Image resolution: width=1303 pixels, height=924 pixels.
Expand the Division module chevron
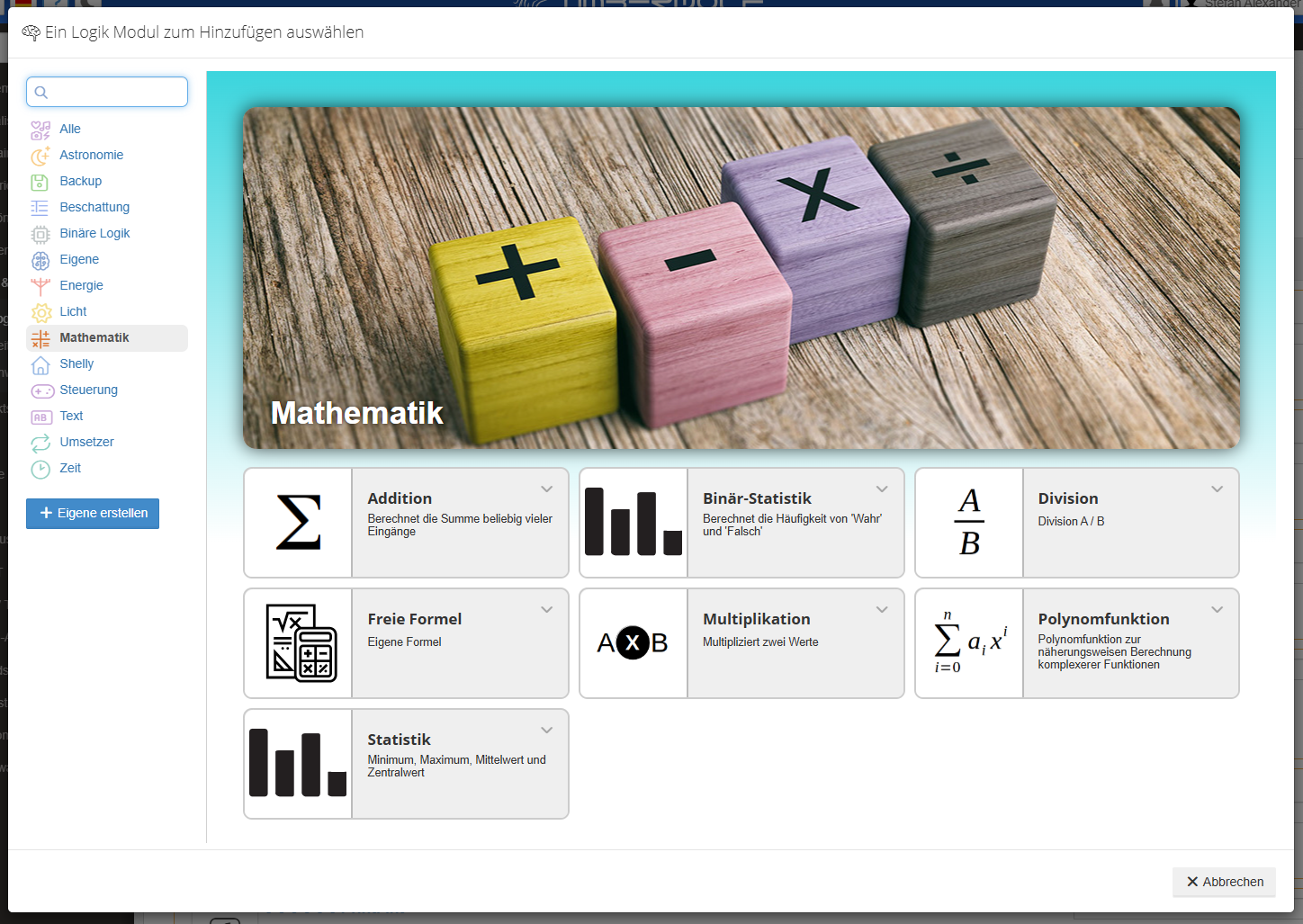pos(1217,489)
